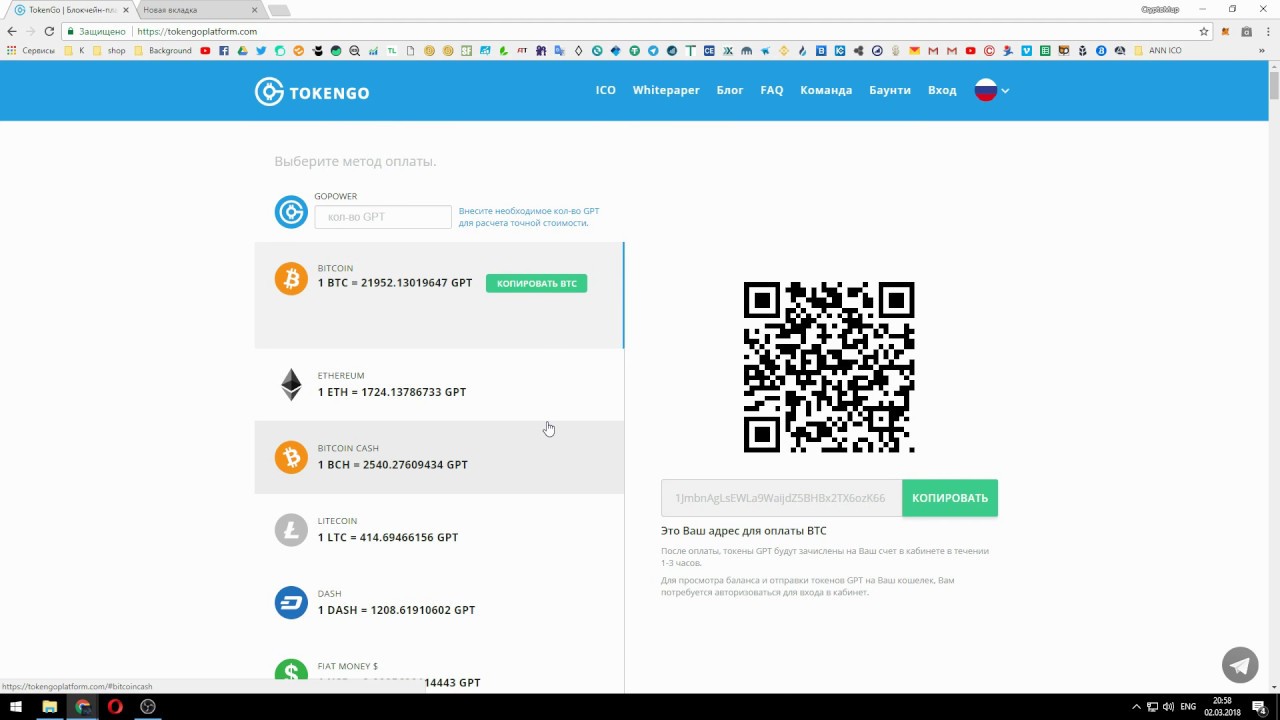Open the Команда section
Screen dimensions: 1280x720
[x=826, y=90]
